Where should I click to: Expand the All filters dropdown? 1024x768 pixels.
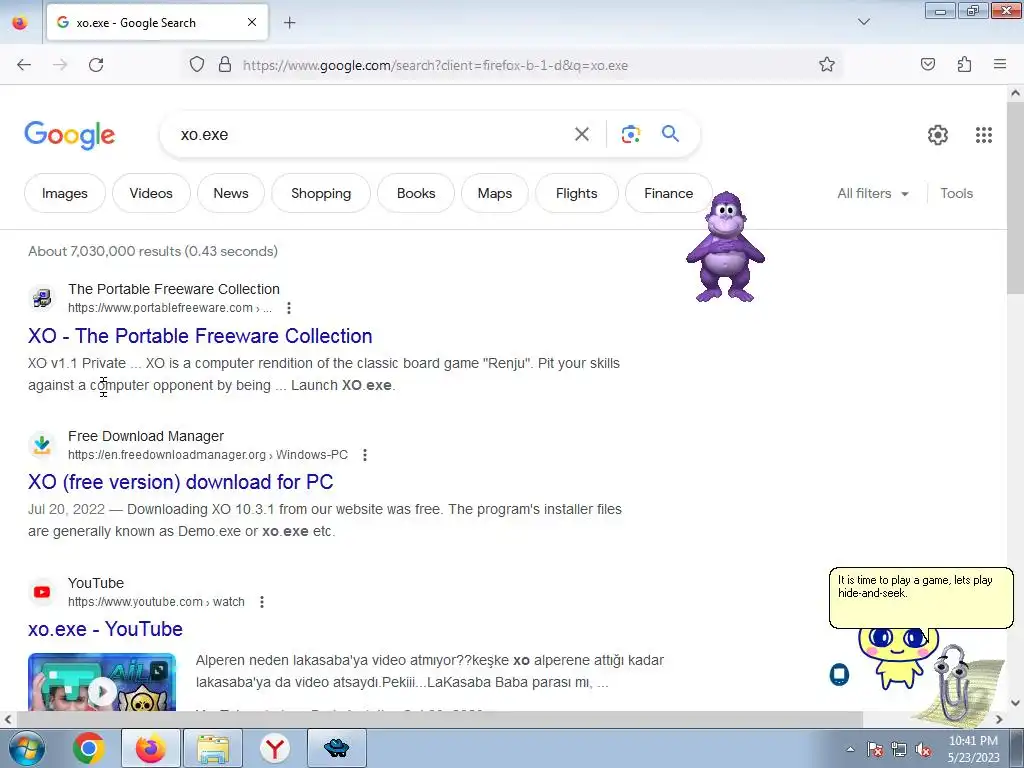tap(872, 193)
